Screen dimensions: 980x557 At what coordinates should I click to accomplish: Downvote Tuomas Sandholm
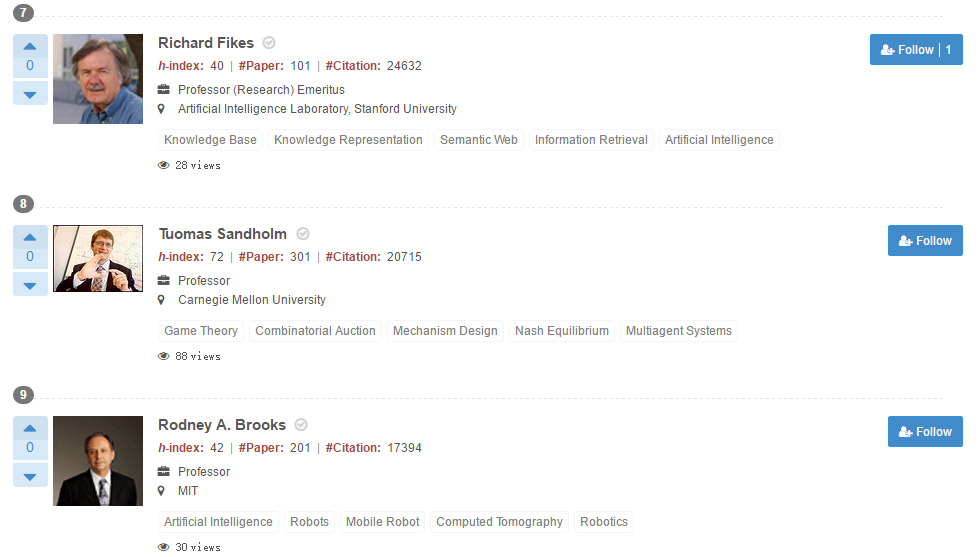[30, 284]
